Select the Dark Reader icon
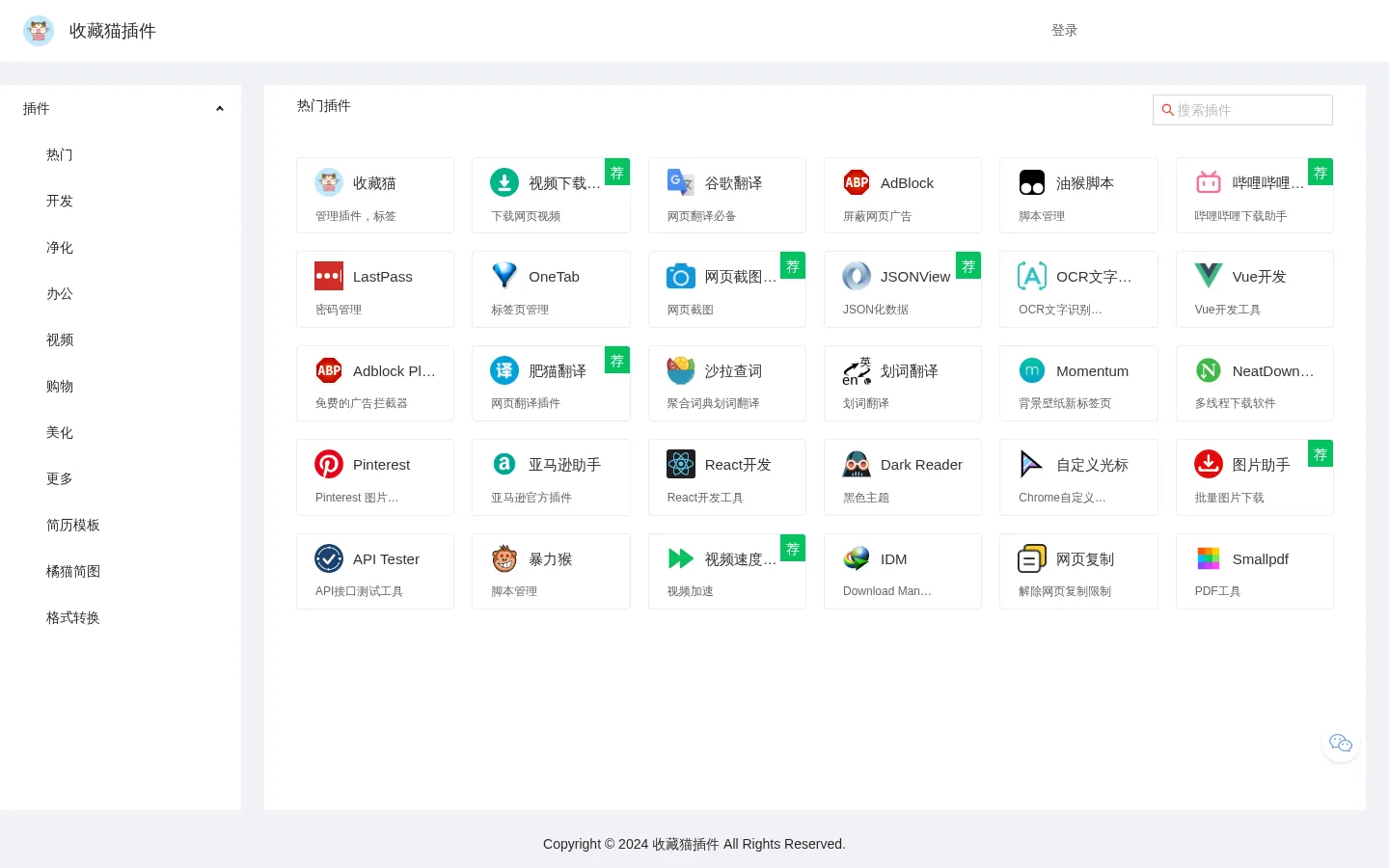The width and height of the screenshot is (1389, 868). pyautogui.click(x=857, y=464)
